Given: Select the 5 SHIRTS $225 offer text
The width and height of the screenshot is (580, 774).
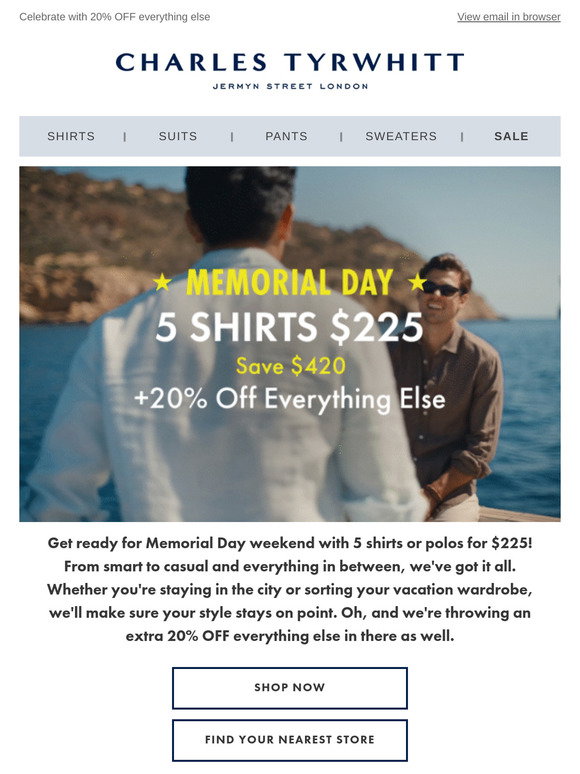Looking at the screenshot, I should click(x=290, y=327).
